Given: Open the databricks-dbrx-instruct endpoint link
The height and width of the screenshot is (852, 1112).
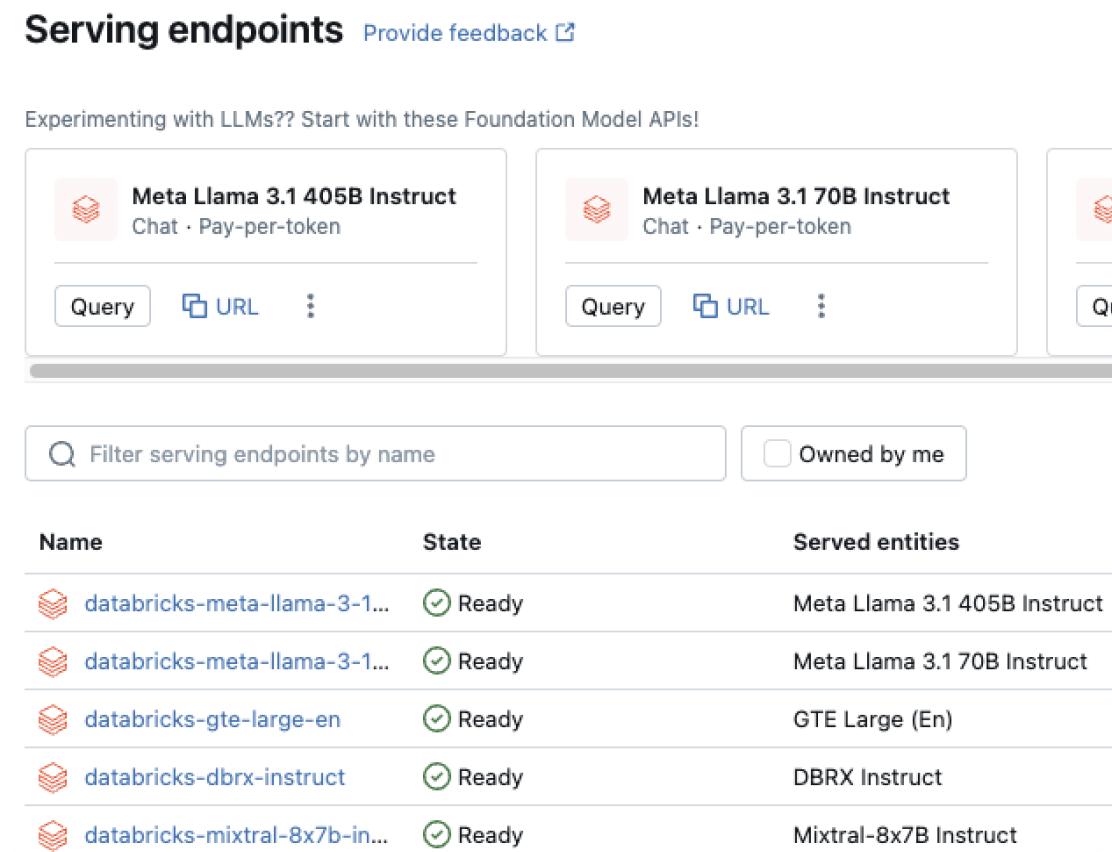Looking at the screenshot, I should (x=214, y=777).
